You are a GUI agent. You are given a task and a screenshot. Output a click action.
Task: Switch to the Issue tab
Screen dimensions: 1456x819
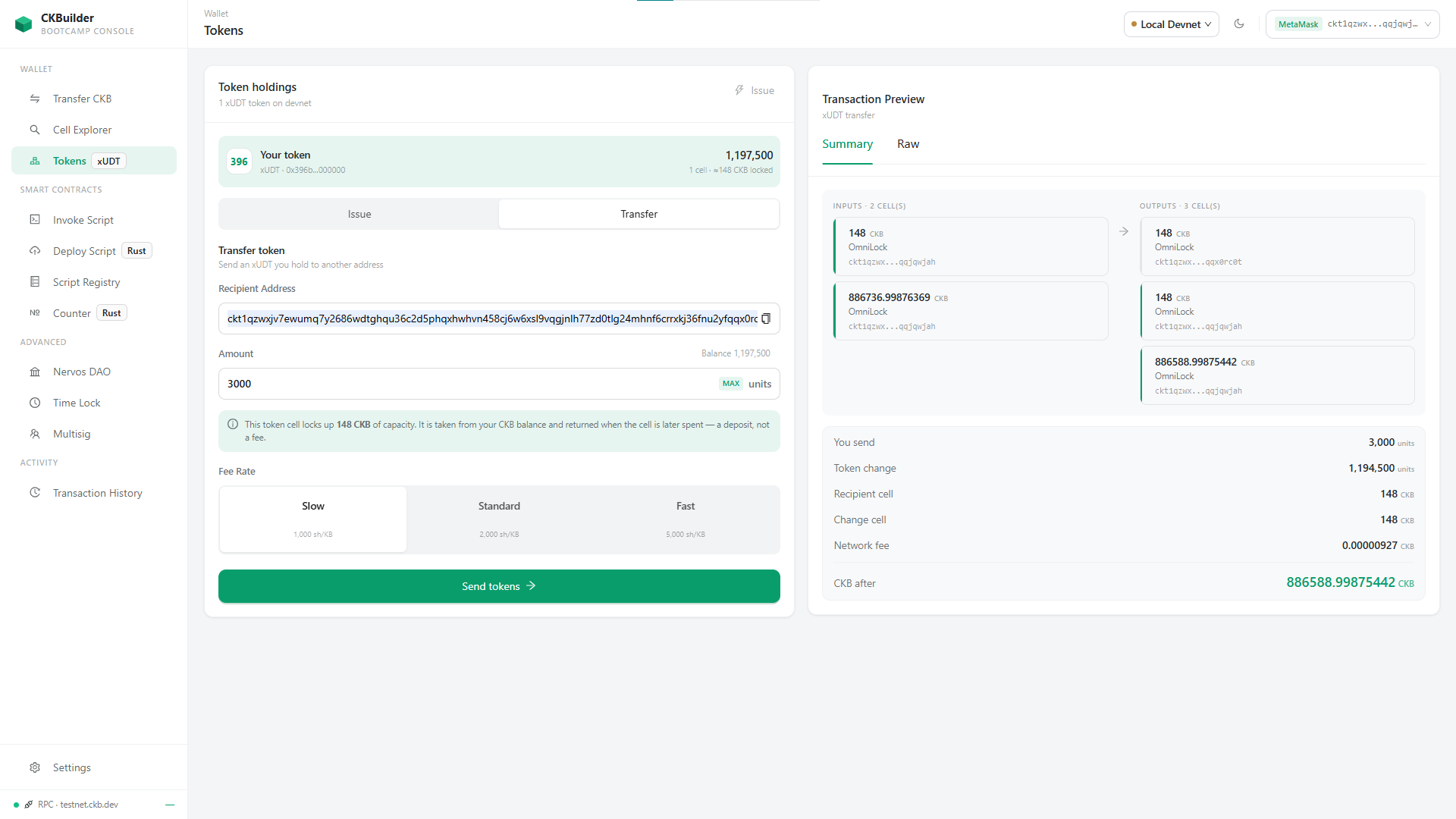359,214
